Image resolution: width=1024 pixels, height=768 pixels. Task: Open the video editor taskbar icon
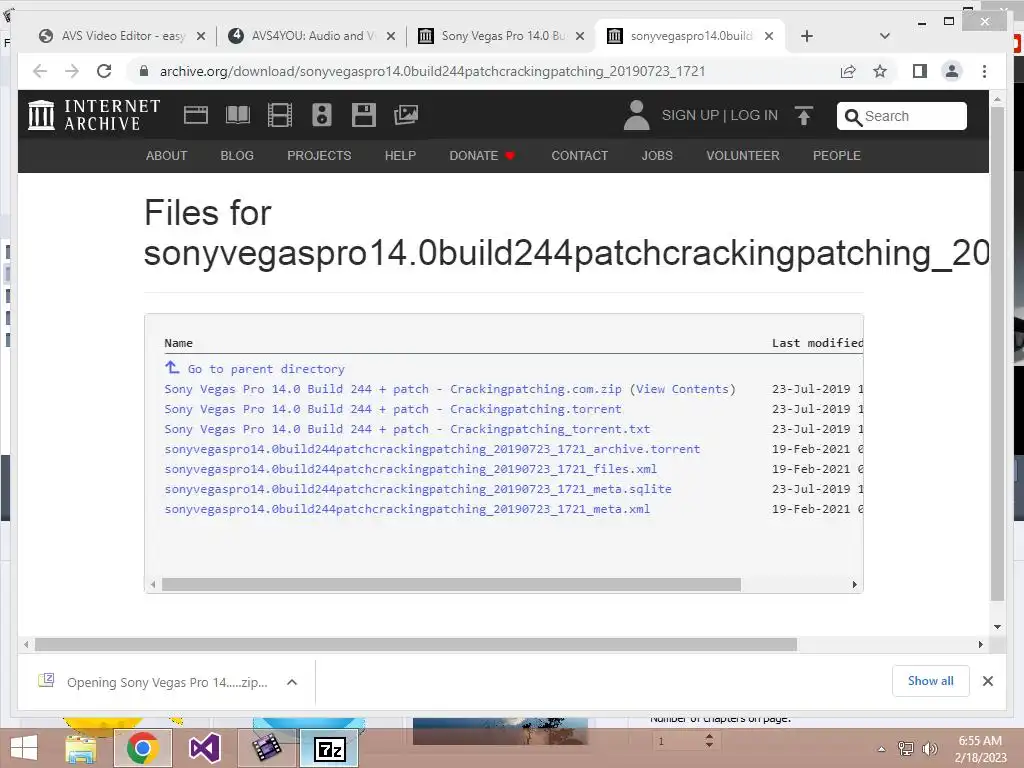click(266, 748)
